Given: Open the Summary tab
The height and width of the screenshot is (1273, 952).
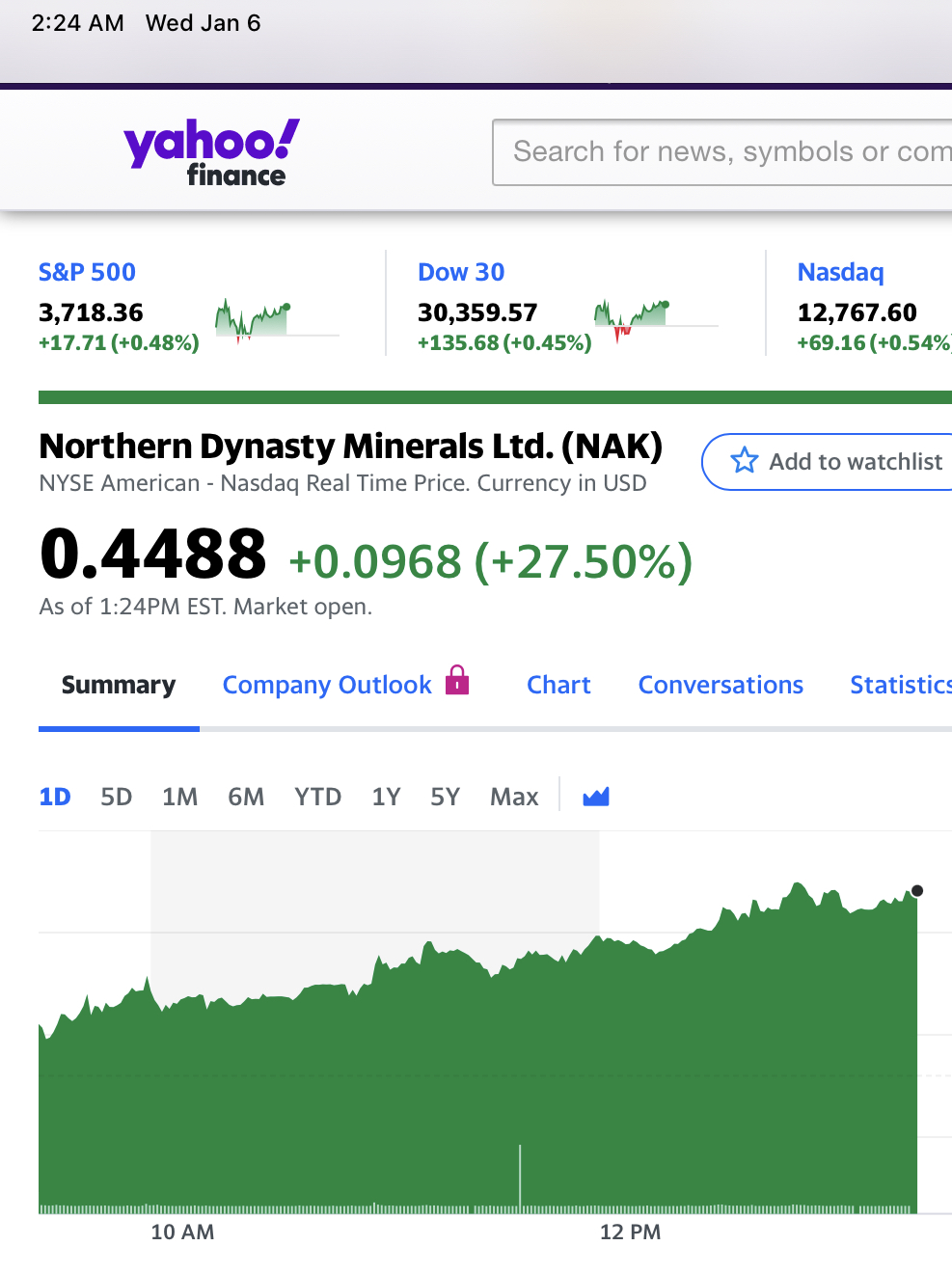Looking at the screenshot, I should coord(119,685).
